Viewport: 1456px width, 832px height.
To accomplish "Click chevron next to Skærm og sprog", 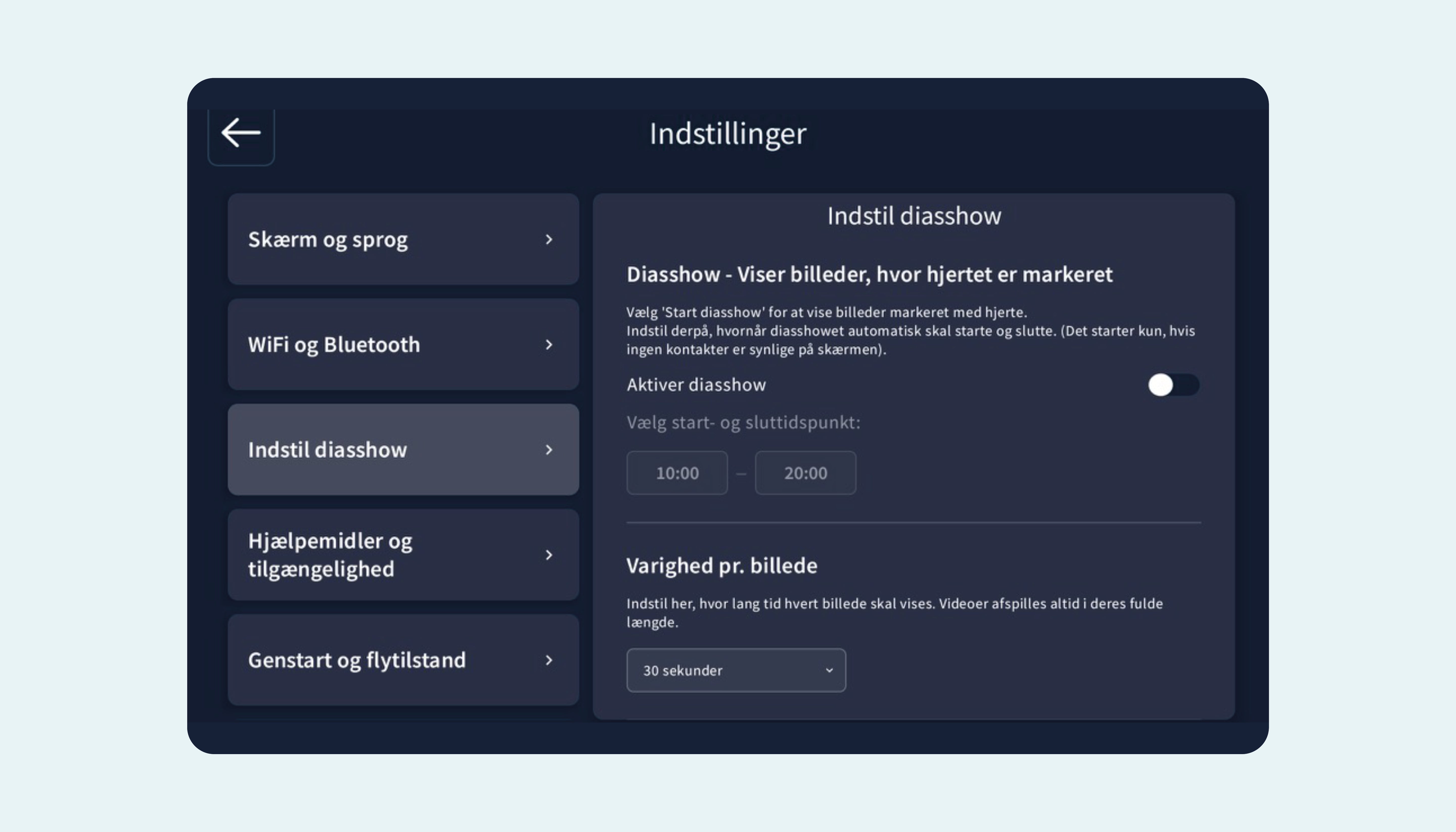I will pos(549,239).
